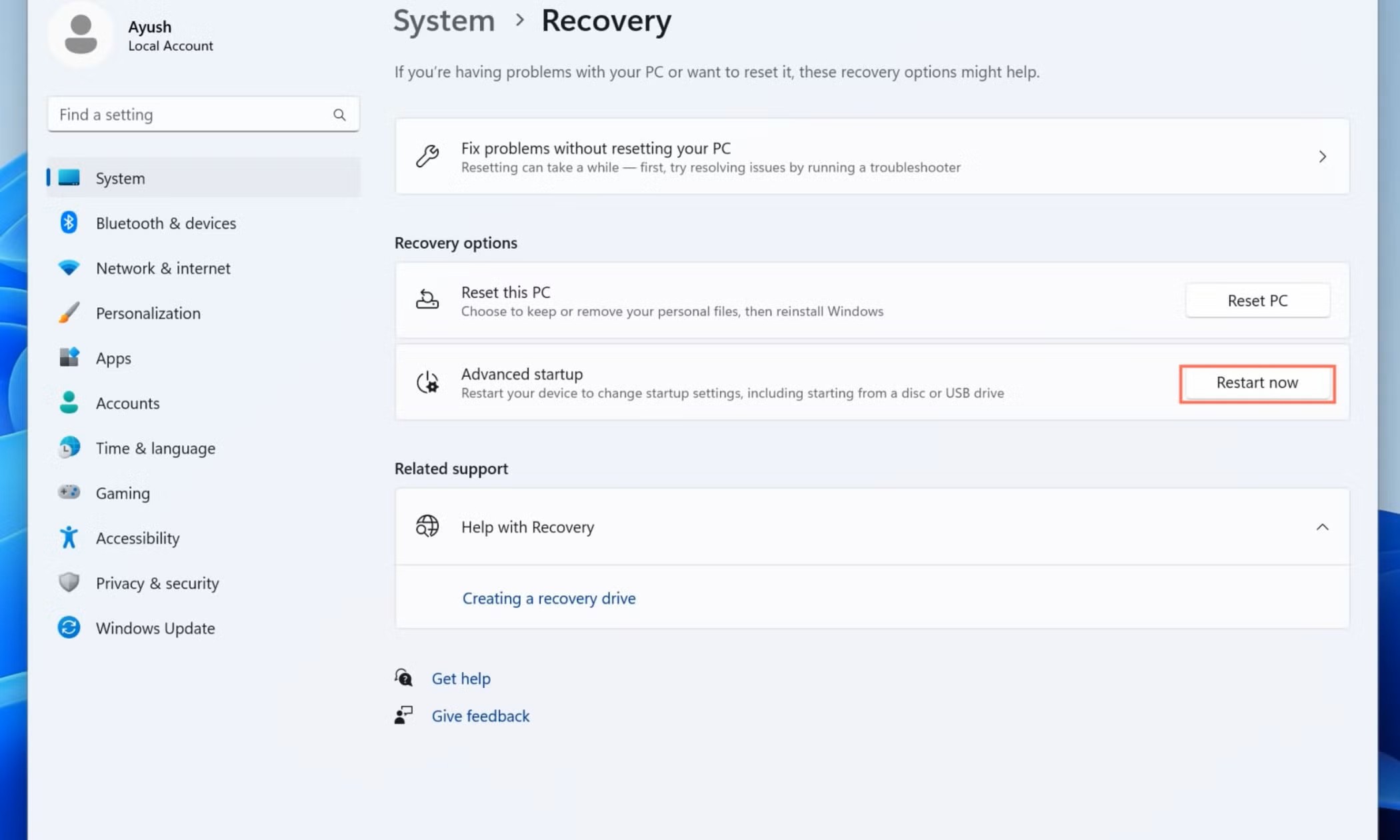Click the Apps sidebar icon
Image resolution: width=1400 pixels, height=840 pixels.
[x=69, y=358]
